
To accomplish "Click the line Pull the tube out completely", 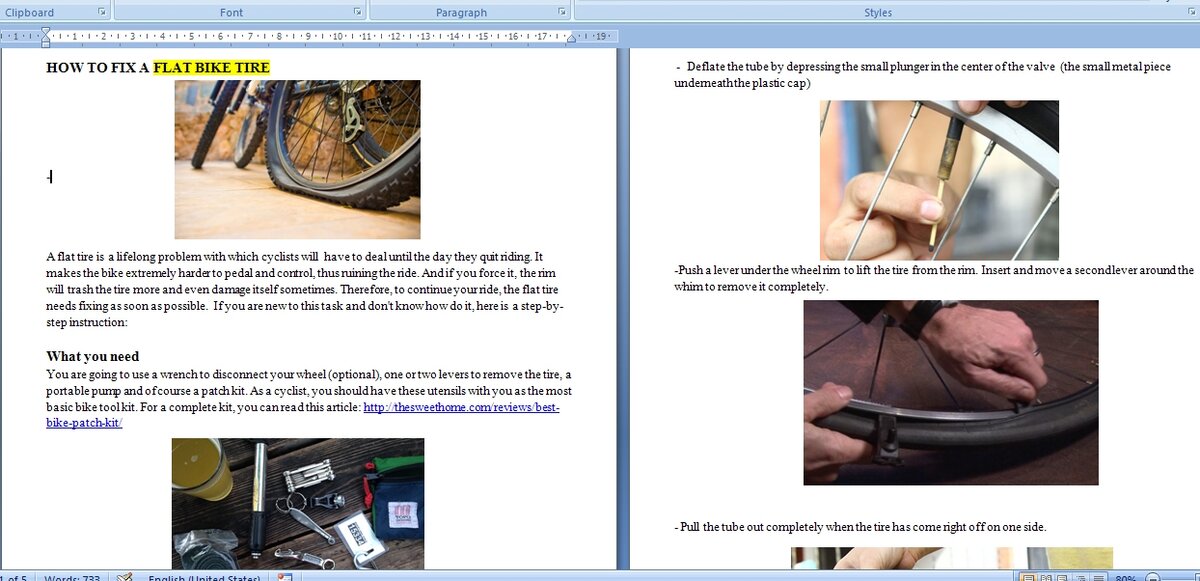I will click(x=860, y=527).
